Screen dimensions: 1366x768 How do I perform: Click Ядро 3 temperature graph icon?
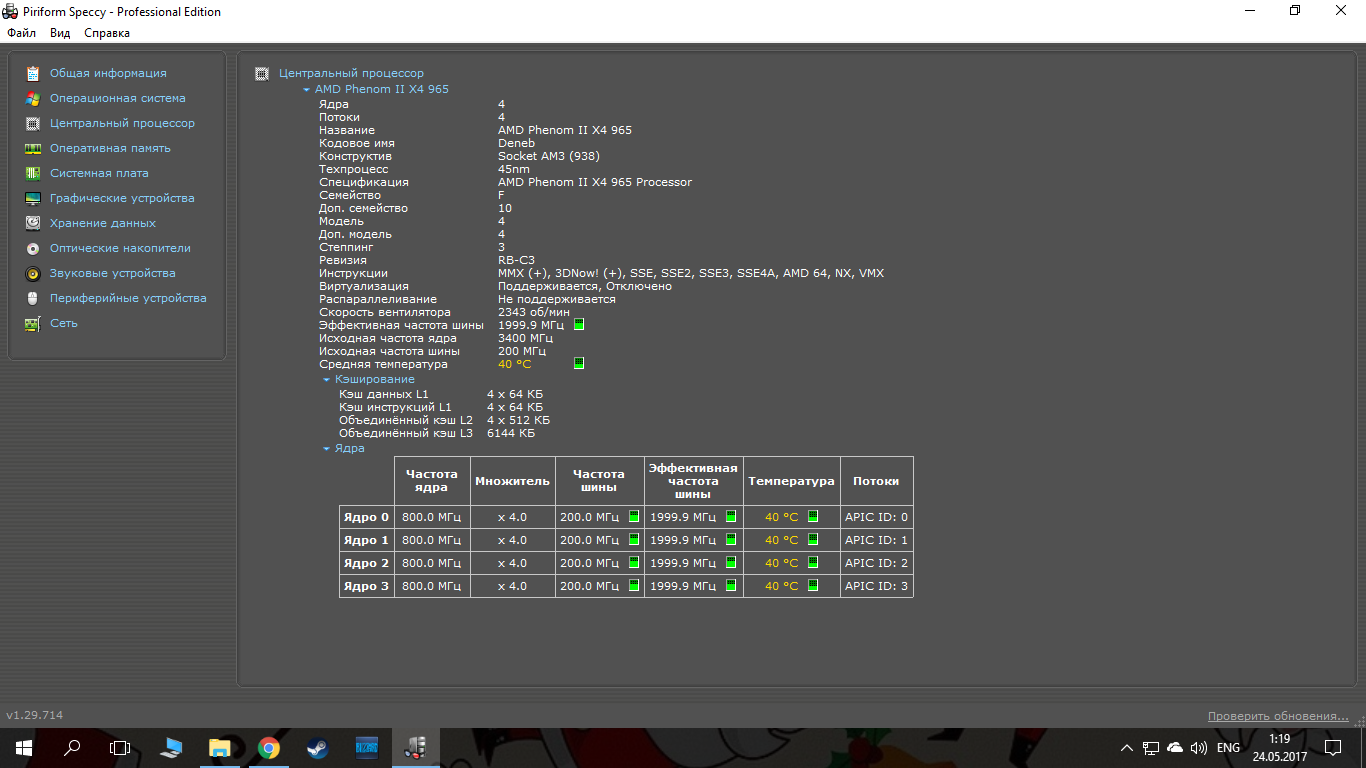point(813,586)
